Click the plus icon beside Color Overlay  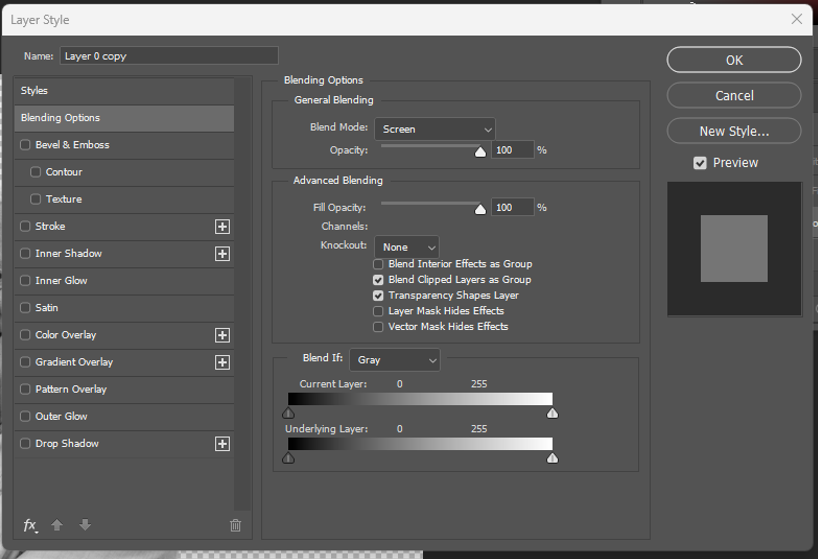[222, 335]
